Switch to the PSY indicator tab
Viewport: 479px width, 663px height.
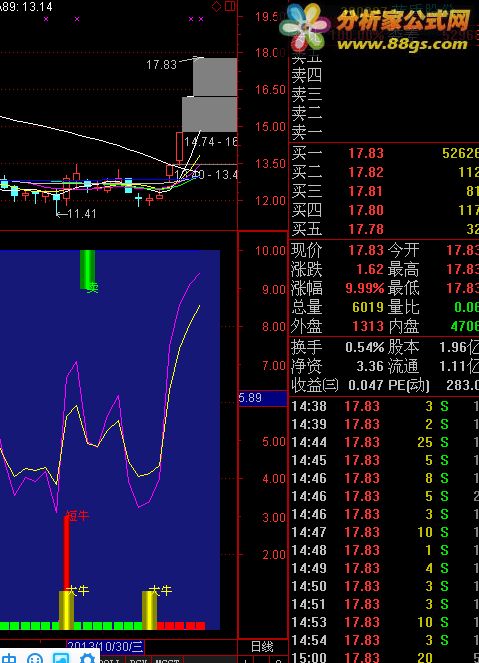point(138,660)
